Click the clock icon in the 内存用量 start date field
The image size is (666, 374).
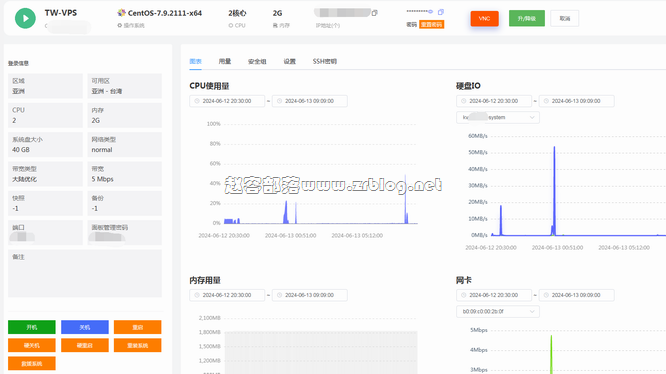(x=197, y=295)
